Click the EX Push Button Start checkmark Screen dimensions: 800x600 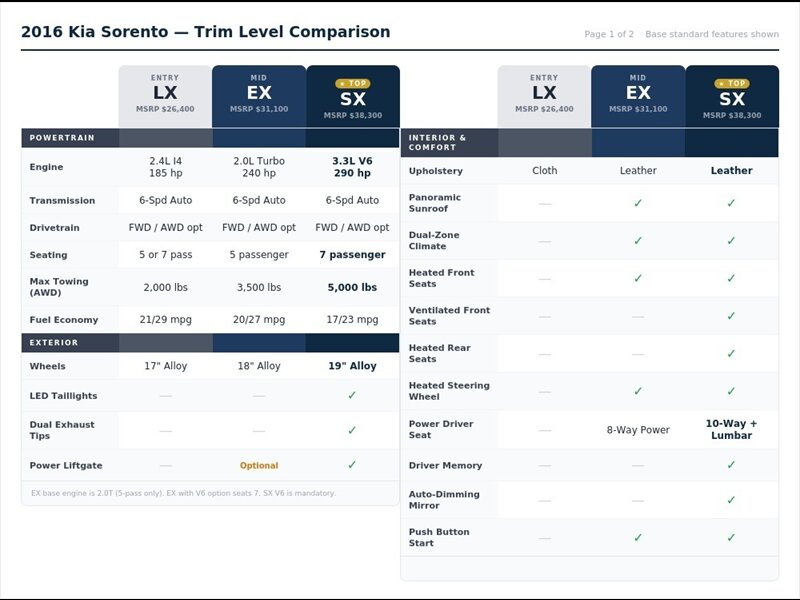(x=638, y=538)
